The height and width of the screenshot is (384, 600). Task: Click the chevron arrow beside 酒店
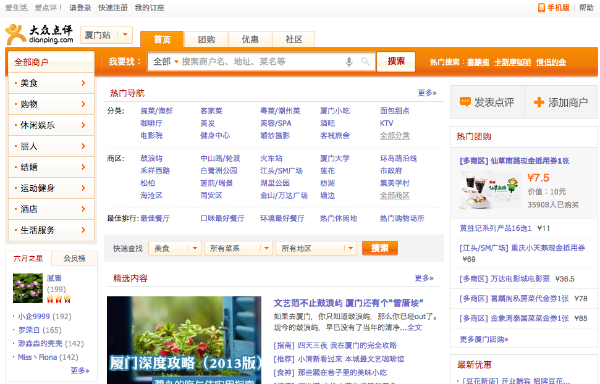pos(83,209)
